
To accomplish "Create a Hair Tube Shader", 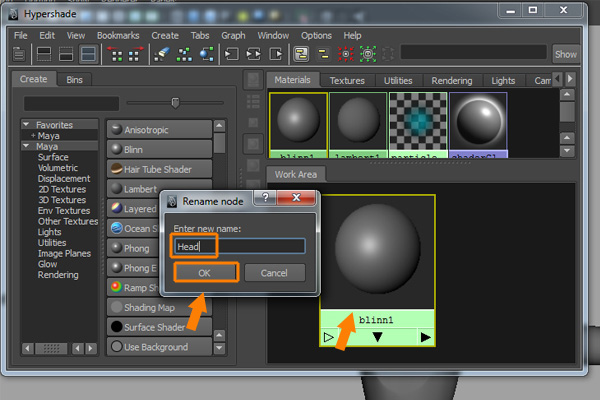I will (159, 169).
